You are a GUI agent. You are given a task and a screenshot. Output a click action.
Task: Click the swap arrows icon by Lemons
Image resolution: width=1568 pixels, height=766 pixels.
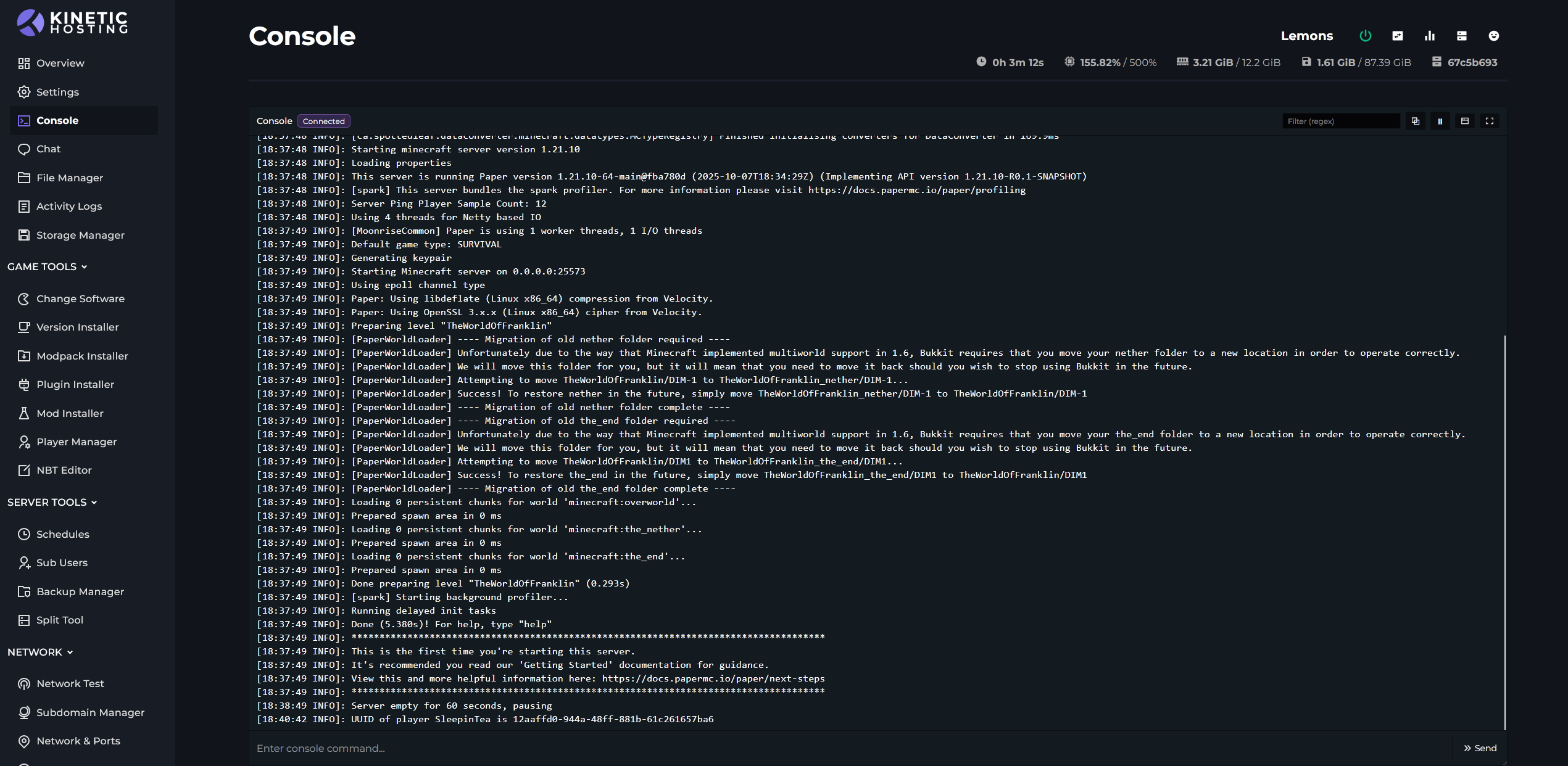pyautogui.click(x=1398, y=36)
